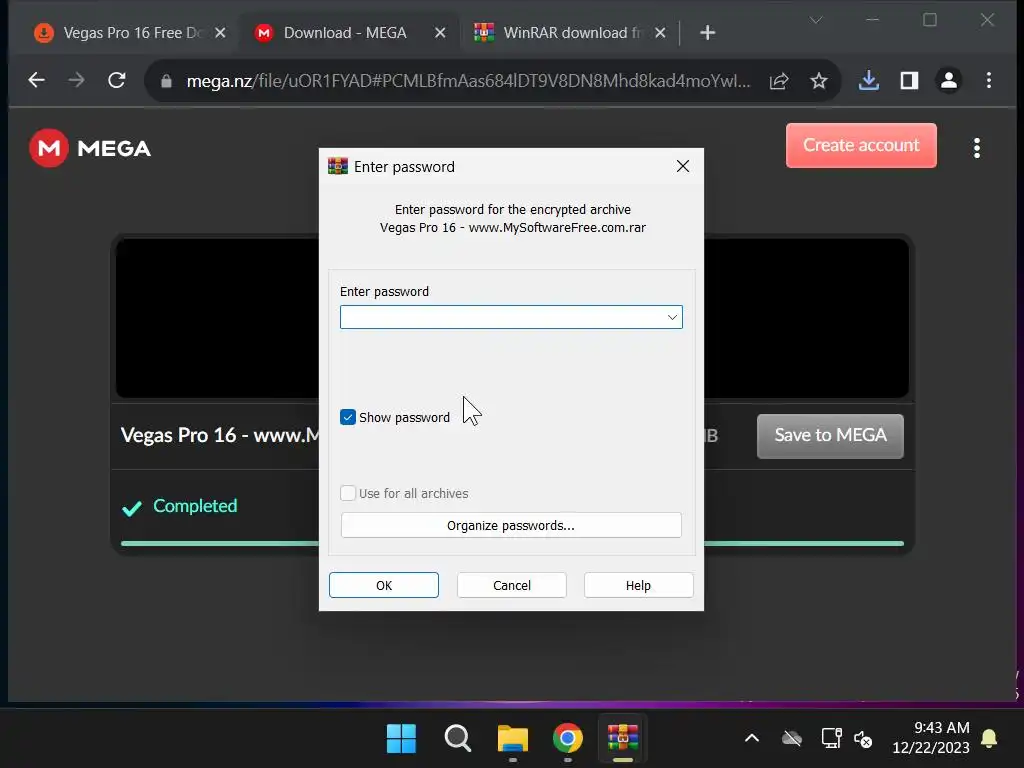
Task: Open File Explorer from taskbar
Action: [x=513, y=739]
